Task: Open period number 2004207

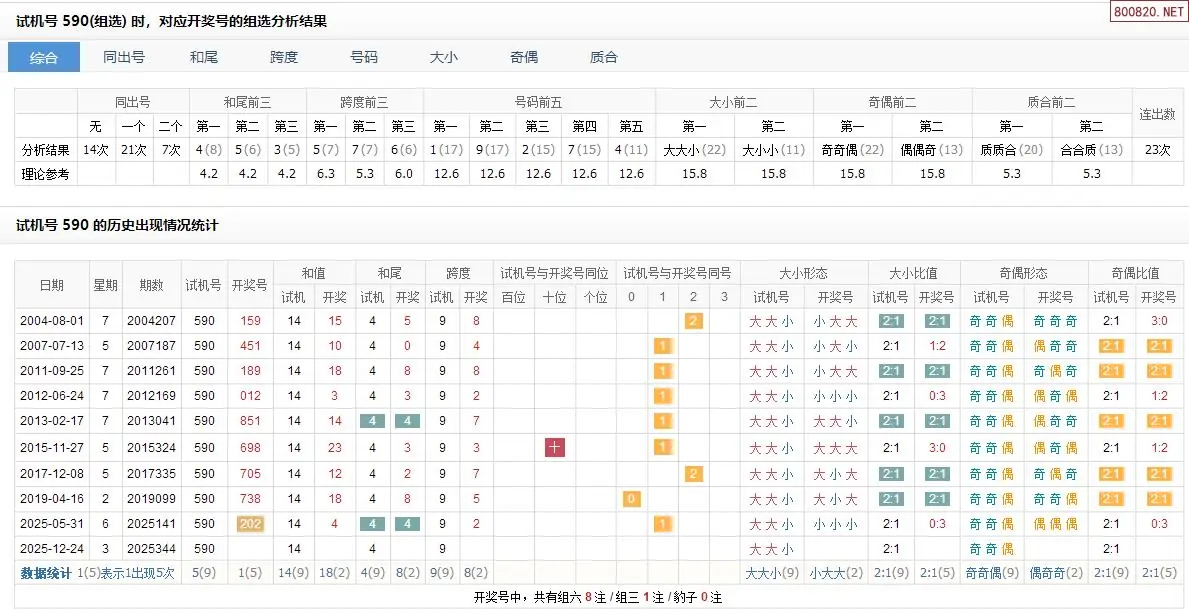Action: (151, 321)
